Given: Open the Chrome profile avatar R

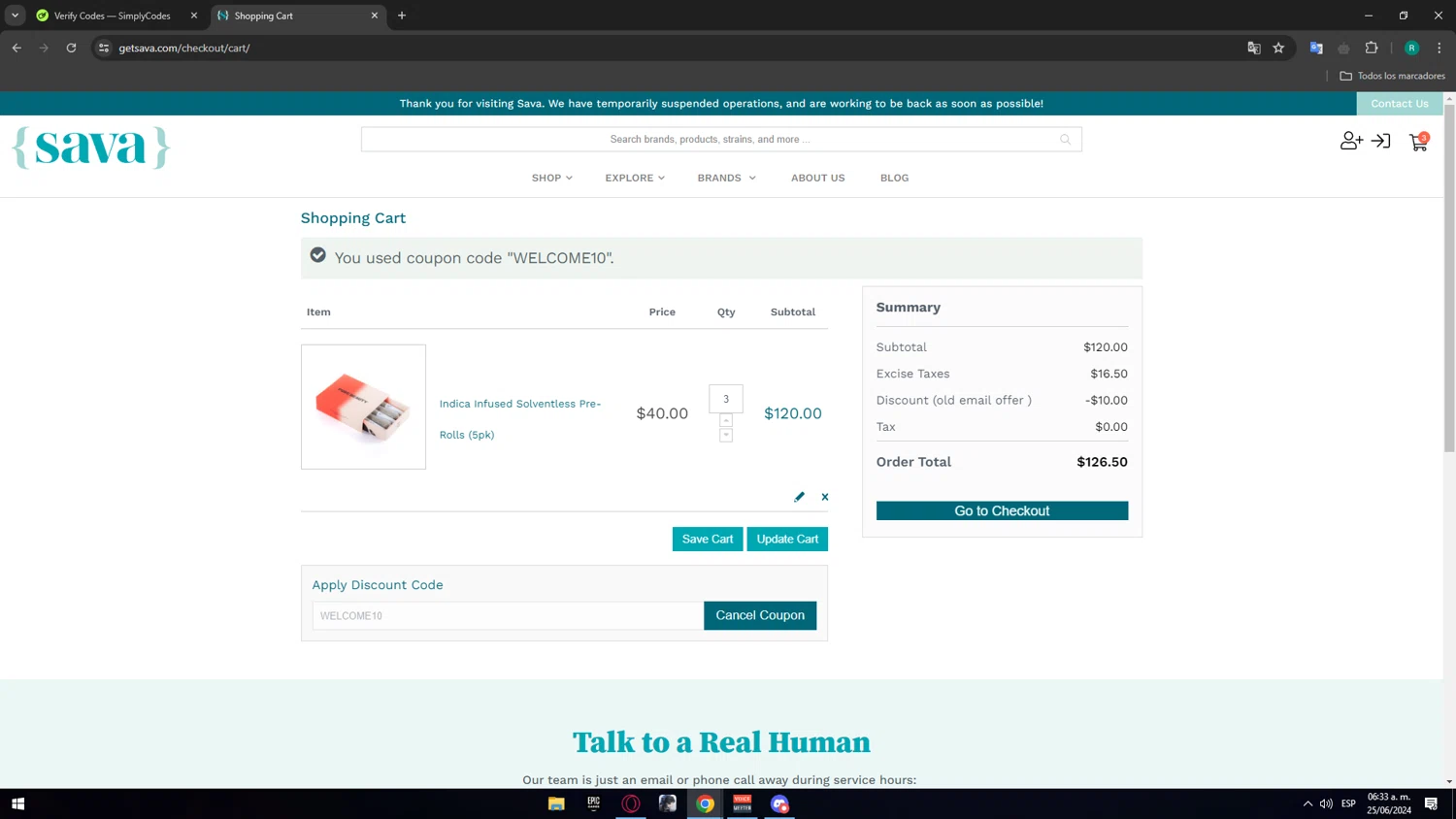Looking at the screenshot, I should click(x=1412, y=48).
